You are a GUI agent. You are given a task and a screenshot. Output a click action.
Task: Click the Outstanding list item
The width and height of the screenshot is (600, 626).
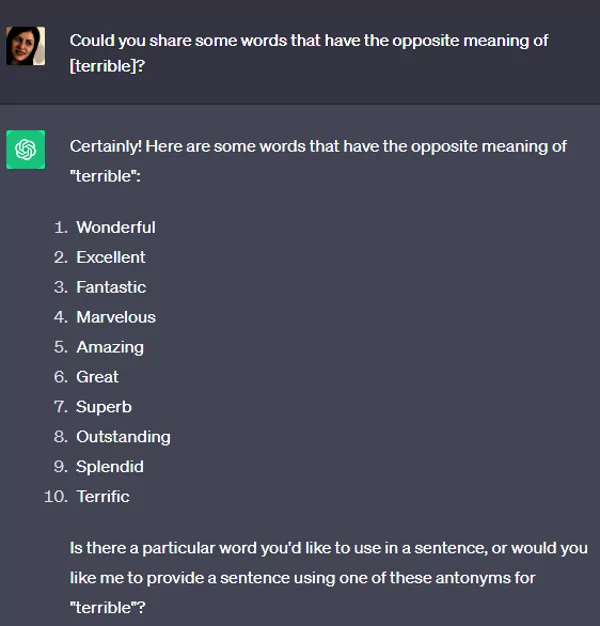[x=123, y=437]
